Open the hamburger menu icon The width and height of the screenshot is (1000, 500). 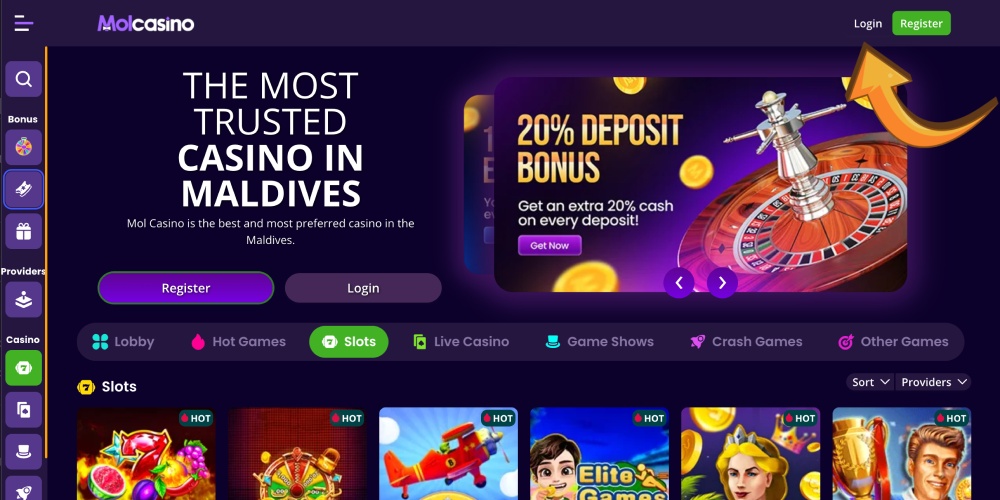24,24
